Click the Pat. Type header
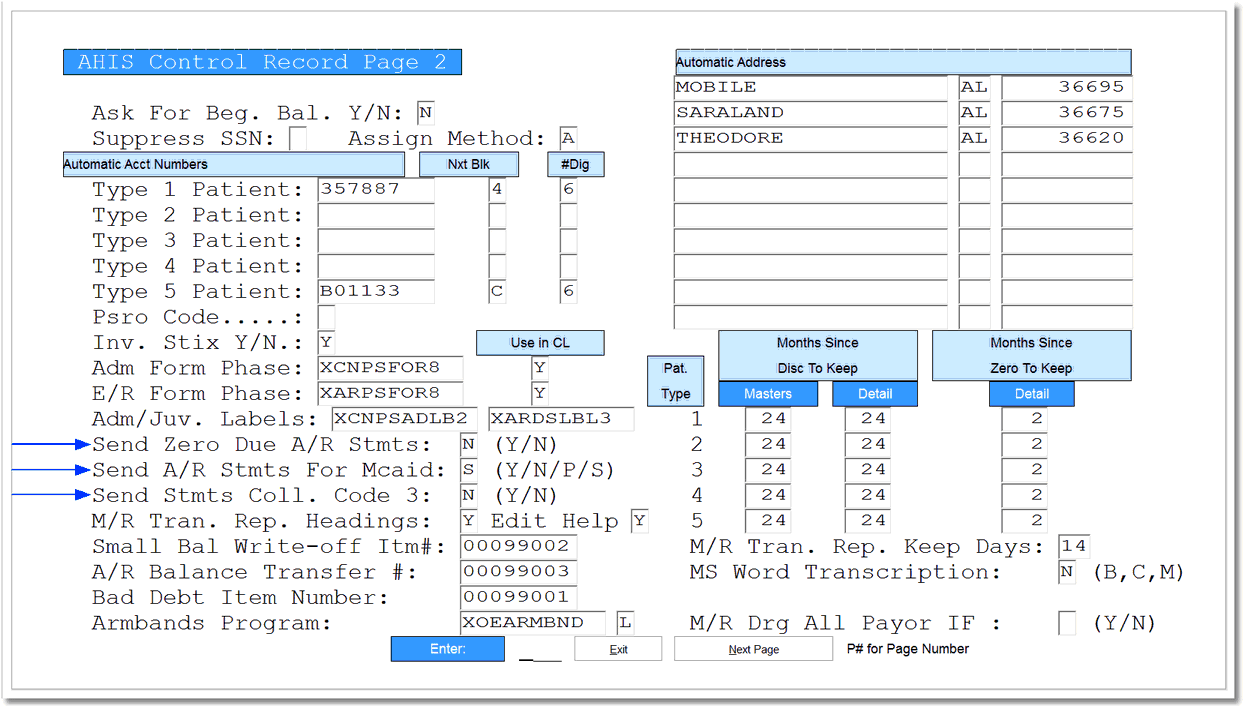 point(675,381)
